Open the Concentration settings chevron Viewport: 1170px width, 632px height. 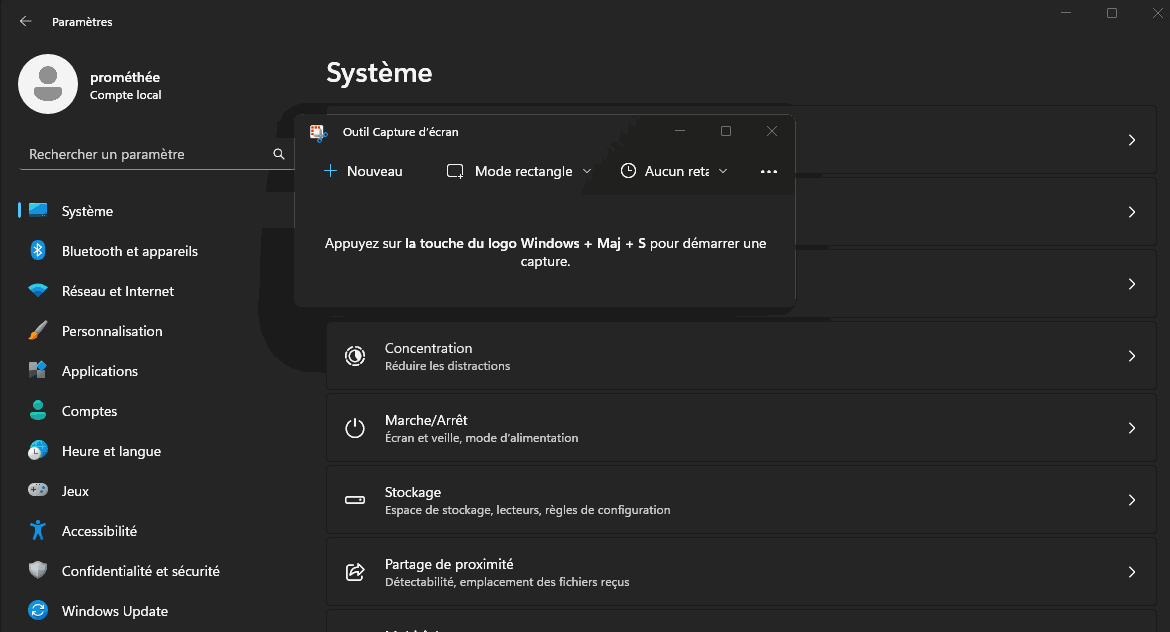point(1131,356)
